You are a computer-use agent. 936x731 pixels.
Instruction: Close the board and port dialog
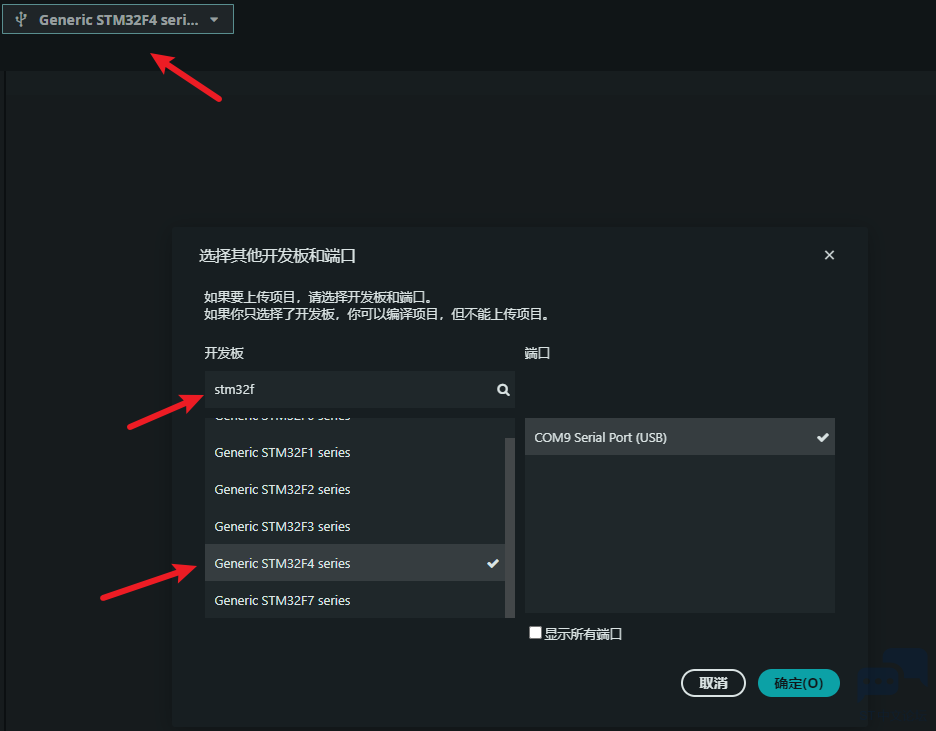tap(829, 255)
